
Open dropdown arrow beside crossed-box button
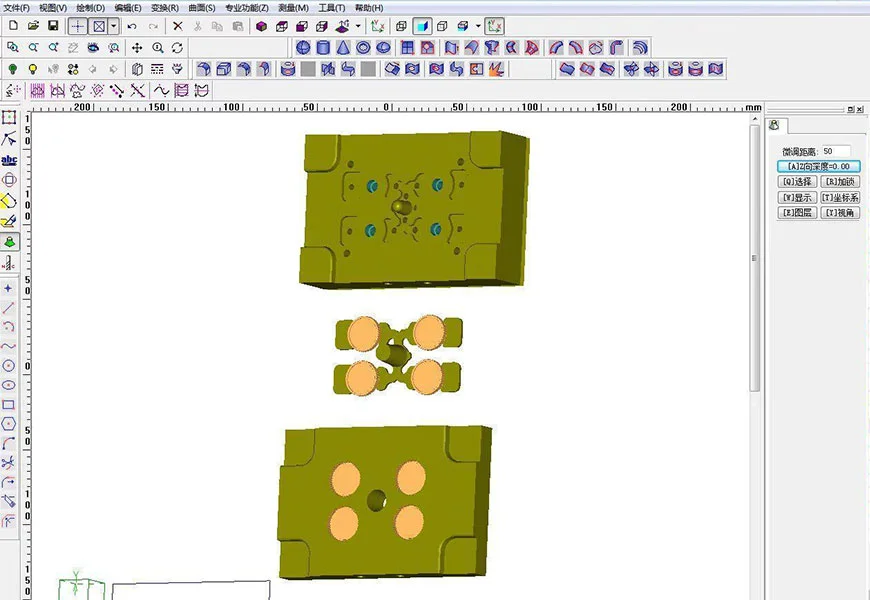pos(114,26)
